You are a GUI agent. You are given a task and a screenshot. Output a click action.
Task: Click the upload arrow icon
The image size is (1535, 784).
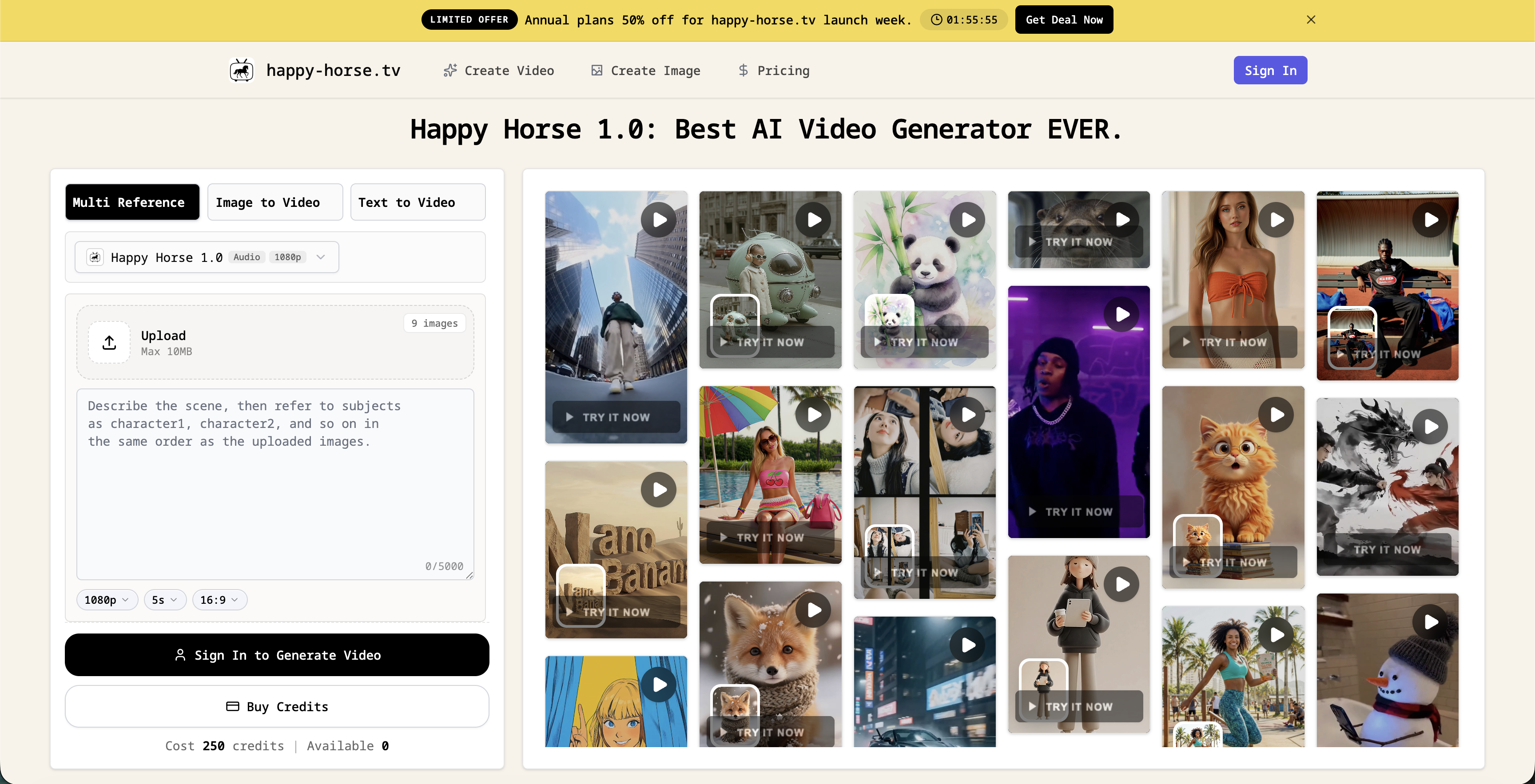click(109, 343)
